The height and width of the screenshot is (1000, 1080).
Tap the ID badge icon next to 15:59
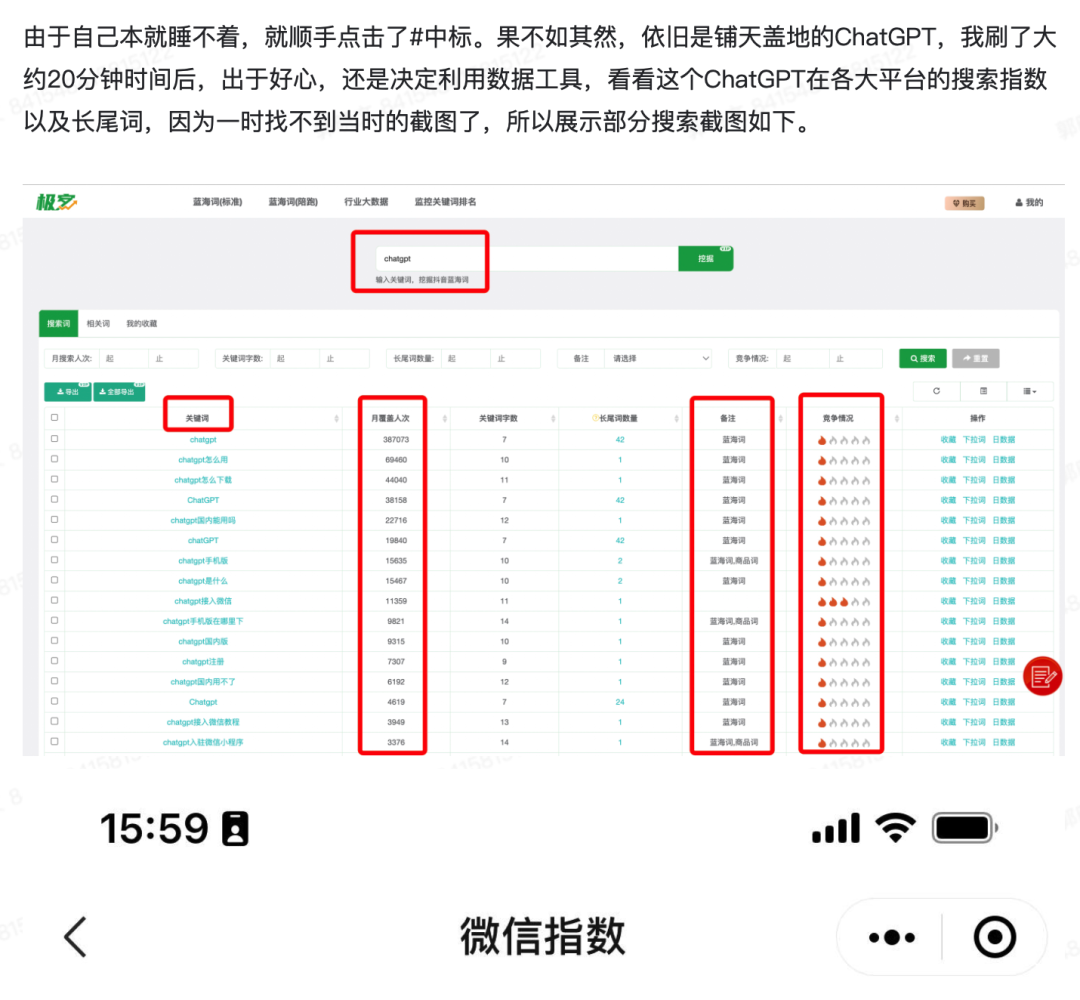click(235, 829)
